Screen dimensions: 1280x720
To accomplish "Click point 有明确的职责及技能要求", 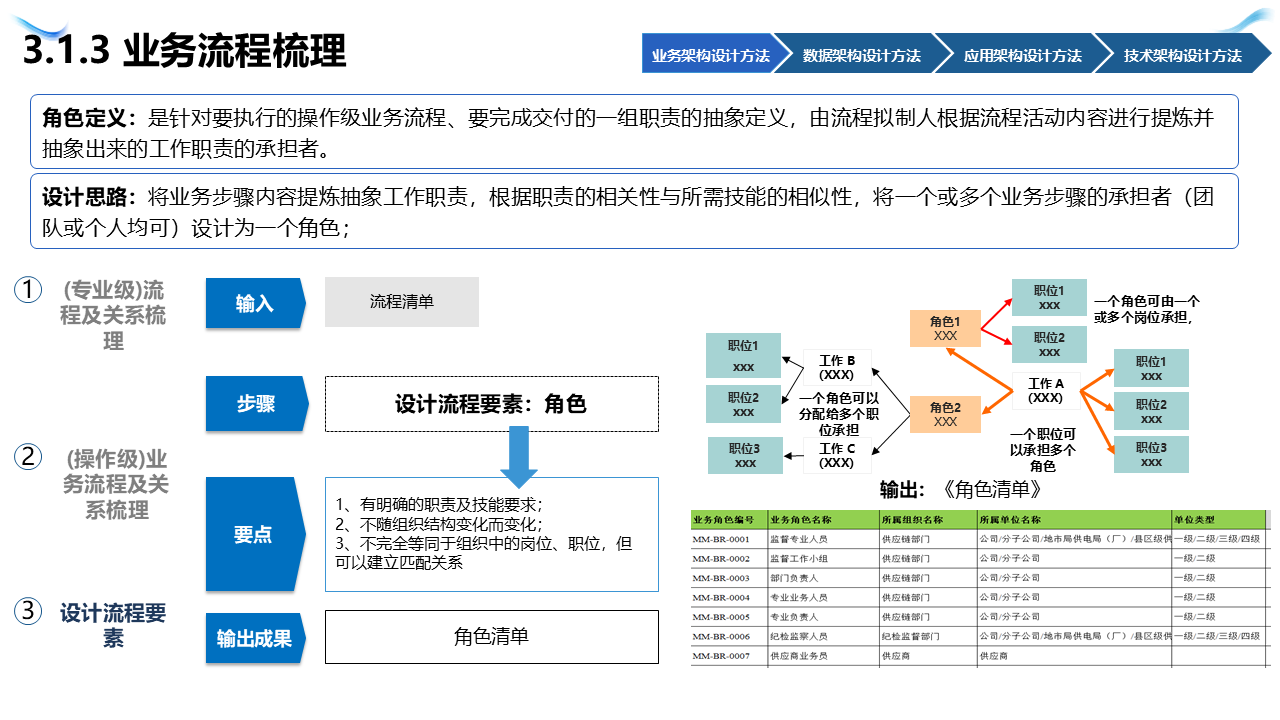I will point(439,505).
